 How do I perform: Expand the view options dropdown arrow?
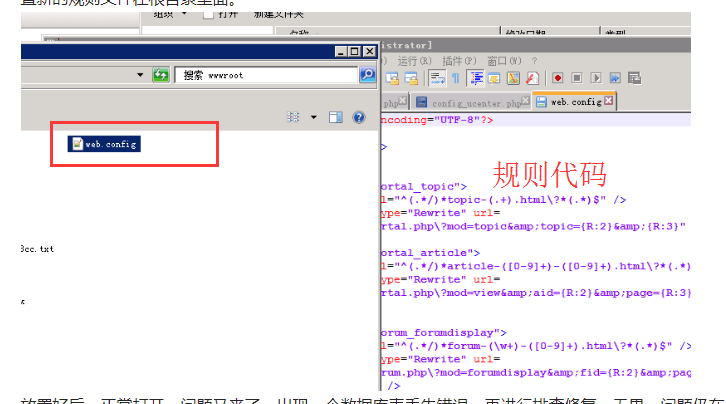click(x=313, y=117)
